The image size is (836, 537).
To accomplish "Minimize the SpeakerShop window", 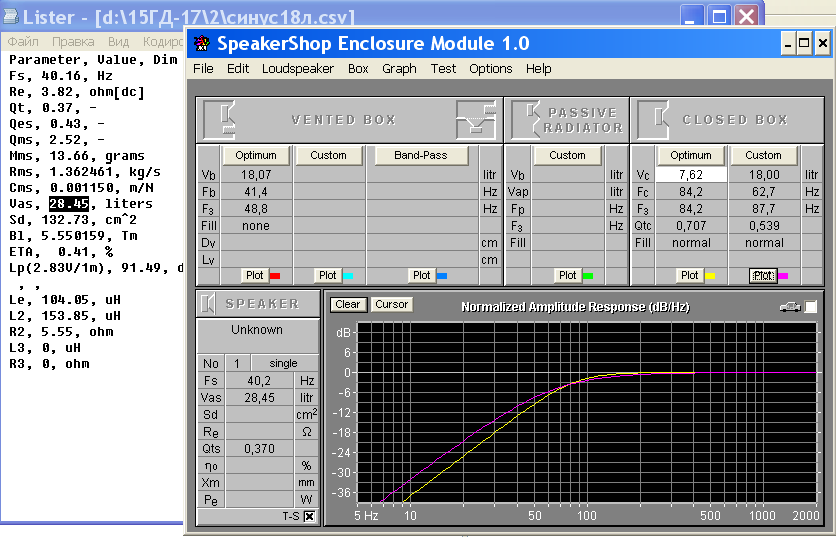I will pyautogui.click(x=789, y=43).
